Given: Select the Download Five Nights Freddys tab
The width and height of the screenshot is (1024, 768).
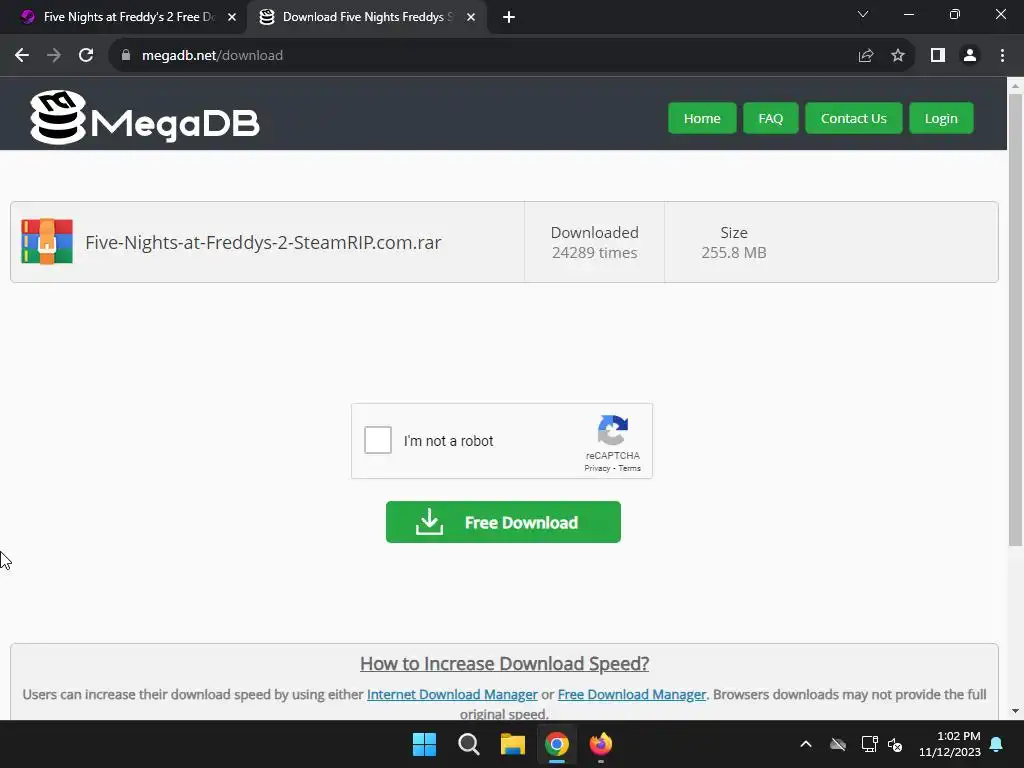Looking at the screenshot, I should tap(366, 17).
